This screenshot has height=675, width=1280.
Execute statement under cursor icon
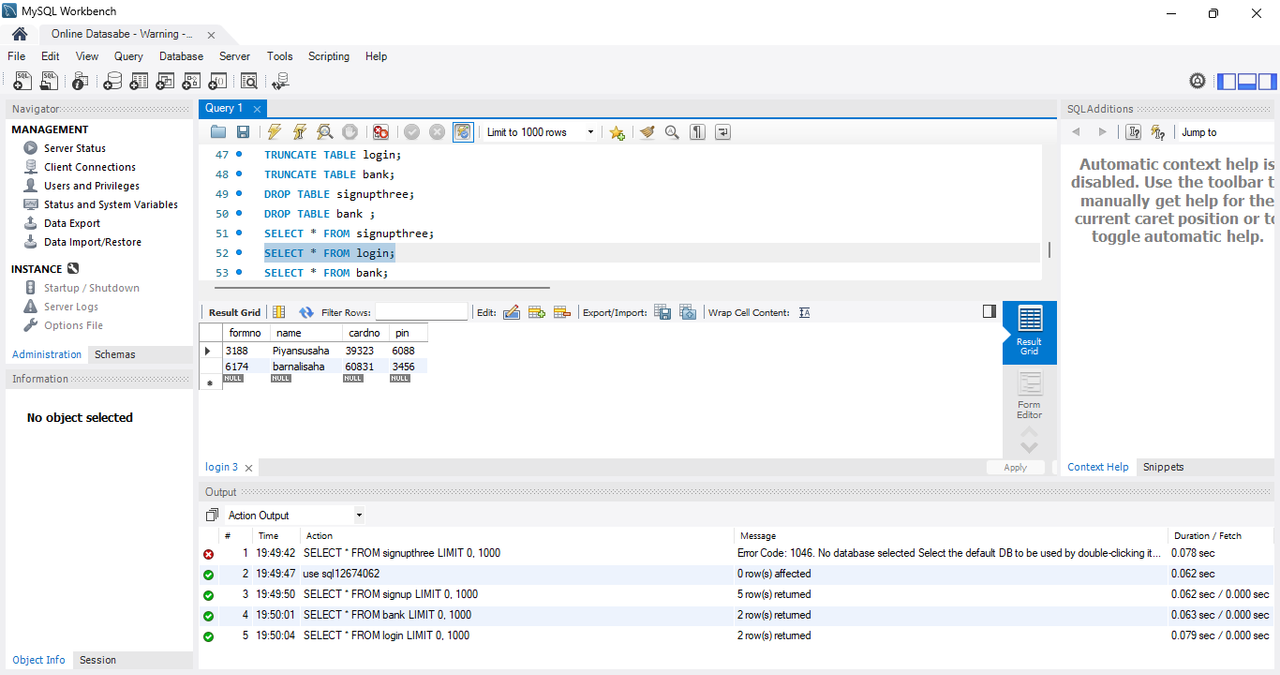299,132
